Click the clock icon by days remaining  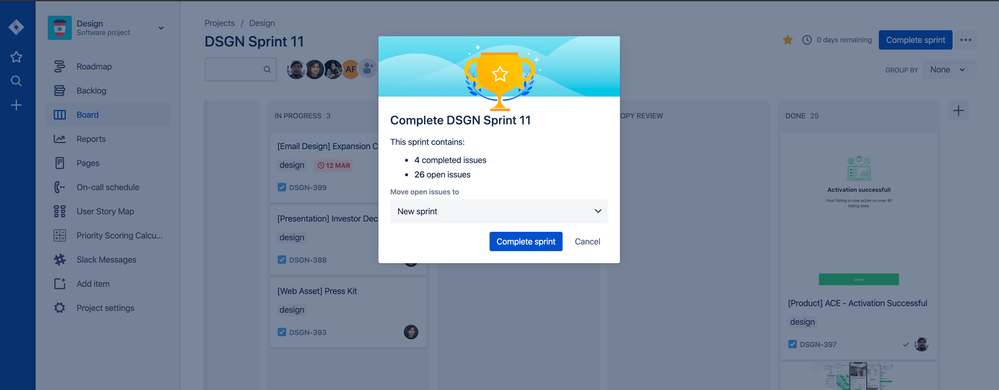click(x=807, y=40)
